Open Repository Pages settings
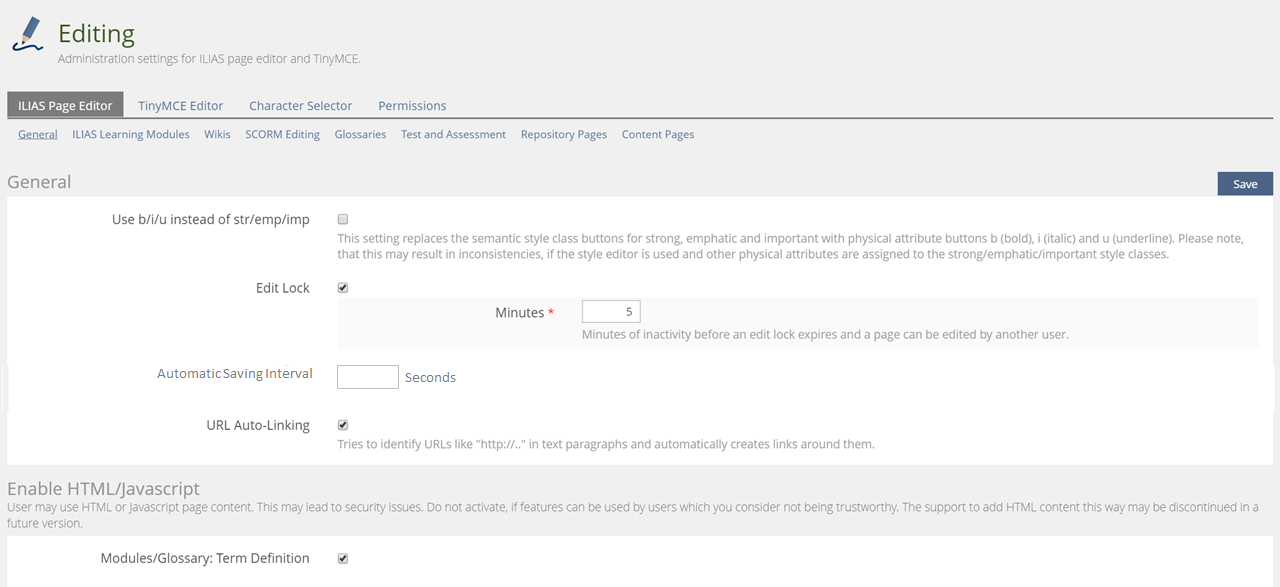The height and width of the screenshot is (587, 1280). tap(563, 134)
